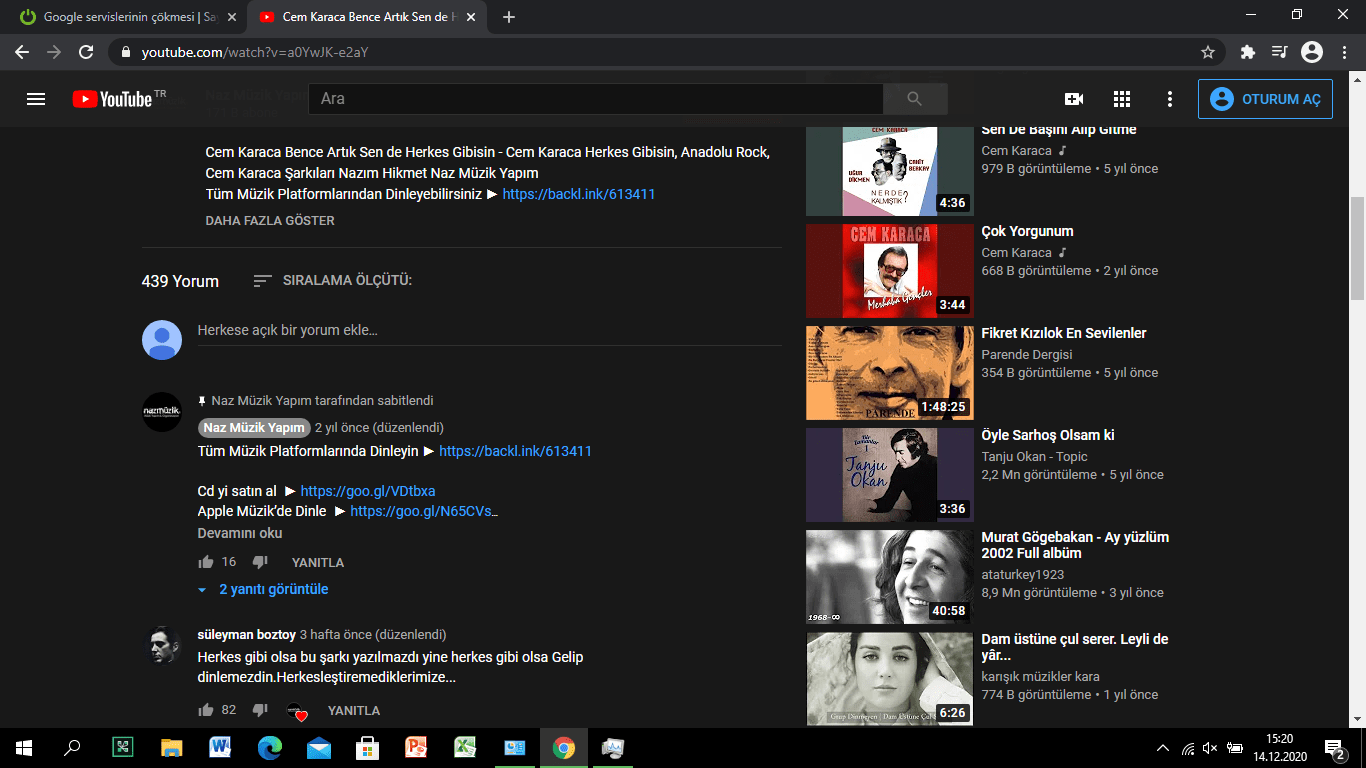Open the Parende Dergisi channel name

click(1027, 355)
